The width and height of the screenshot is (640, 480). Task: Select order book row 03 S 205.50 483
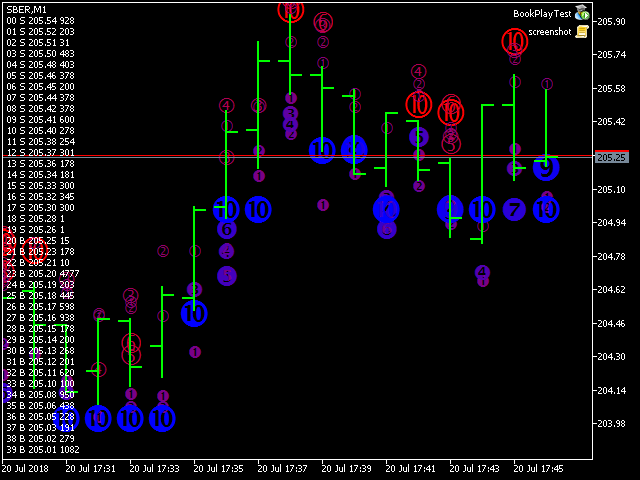tap(40, 54)
